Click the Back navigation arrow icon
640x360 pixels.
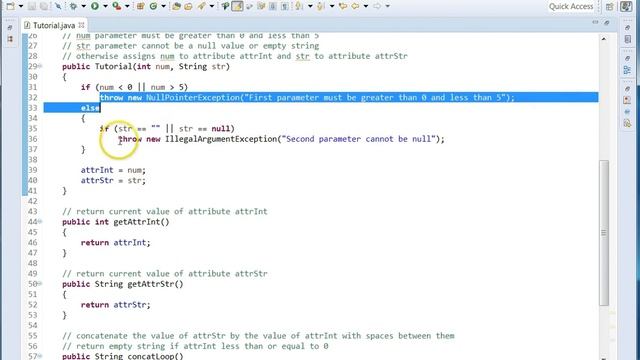pos(355,6)
